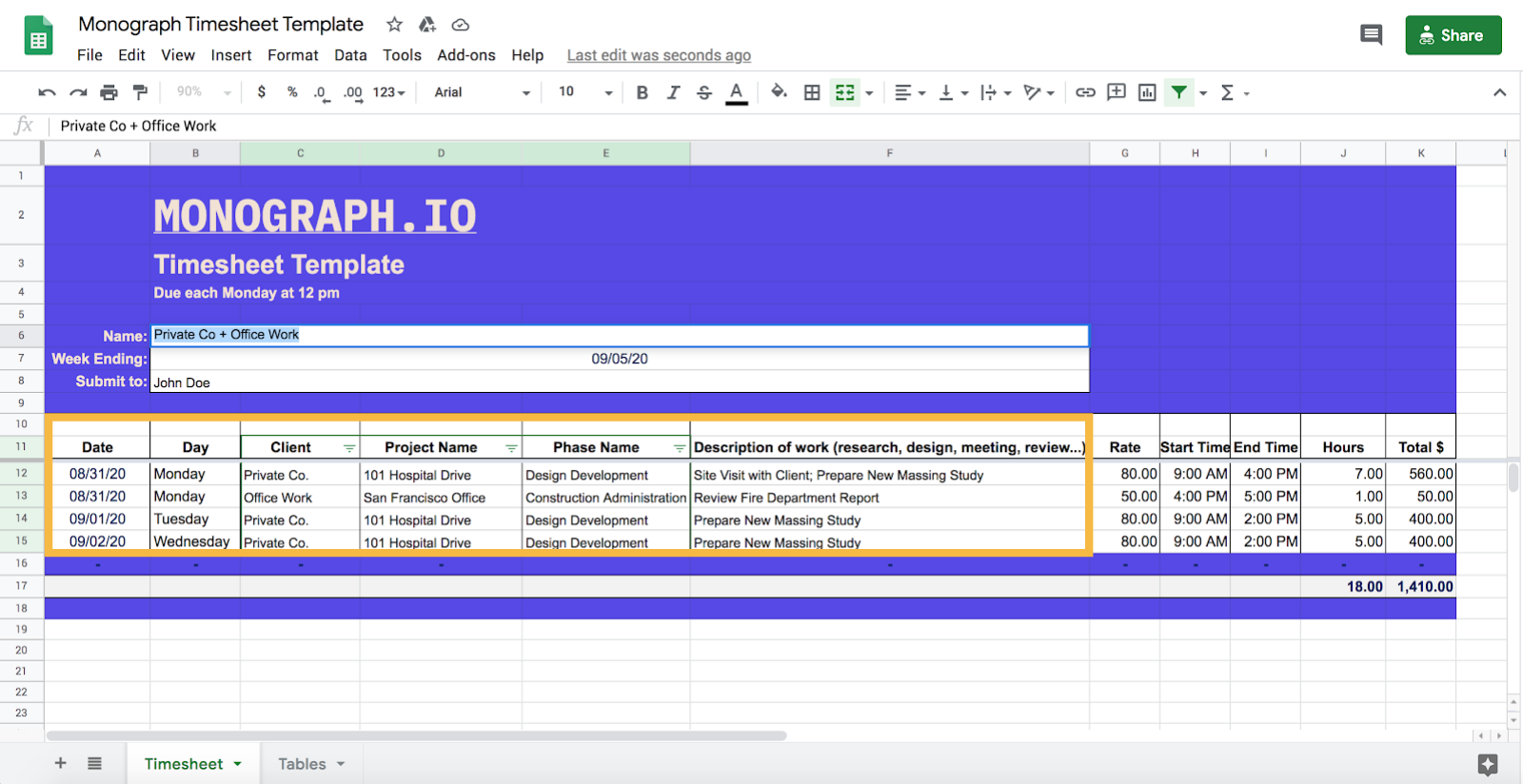Screen dimensions: 1523x784
Task: Expand merge cells options arrow
Action: pyautogui.click(x=869, y=93)
